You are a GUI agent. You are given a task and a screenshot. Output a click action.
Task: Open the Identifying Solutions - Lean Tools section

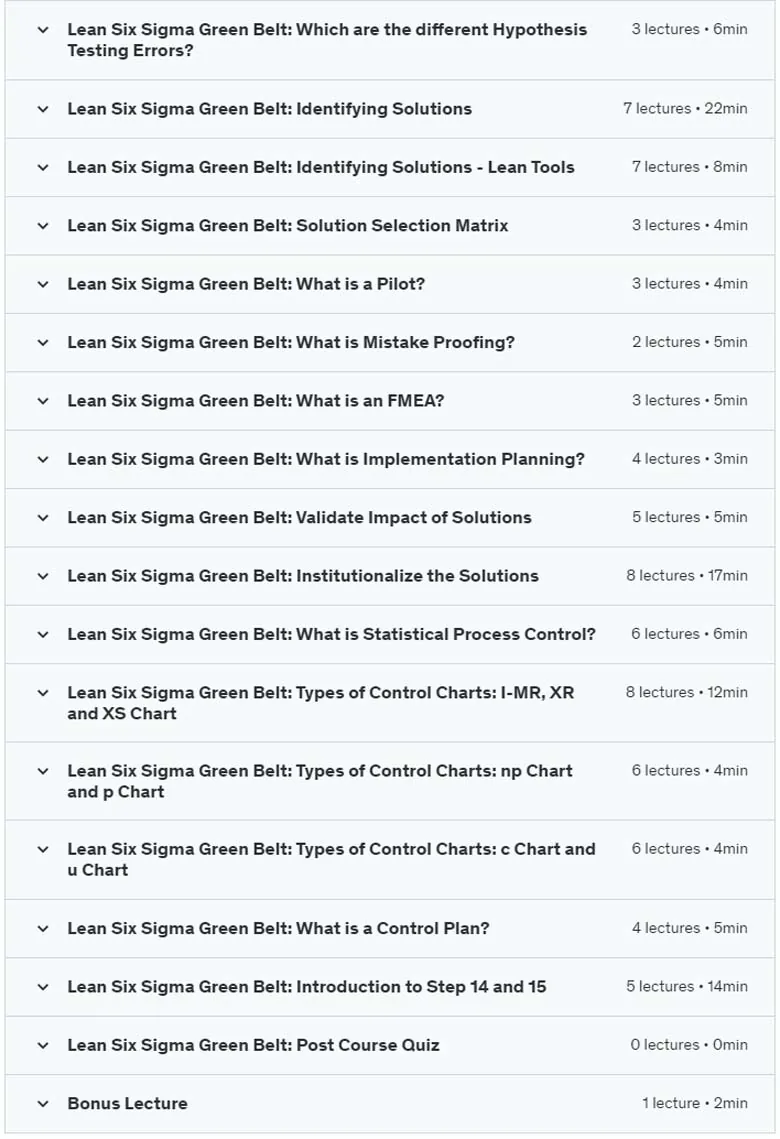pos(390,167)
